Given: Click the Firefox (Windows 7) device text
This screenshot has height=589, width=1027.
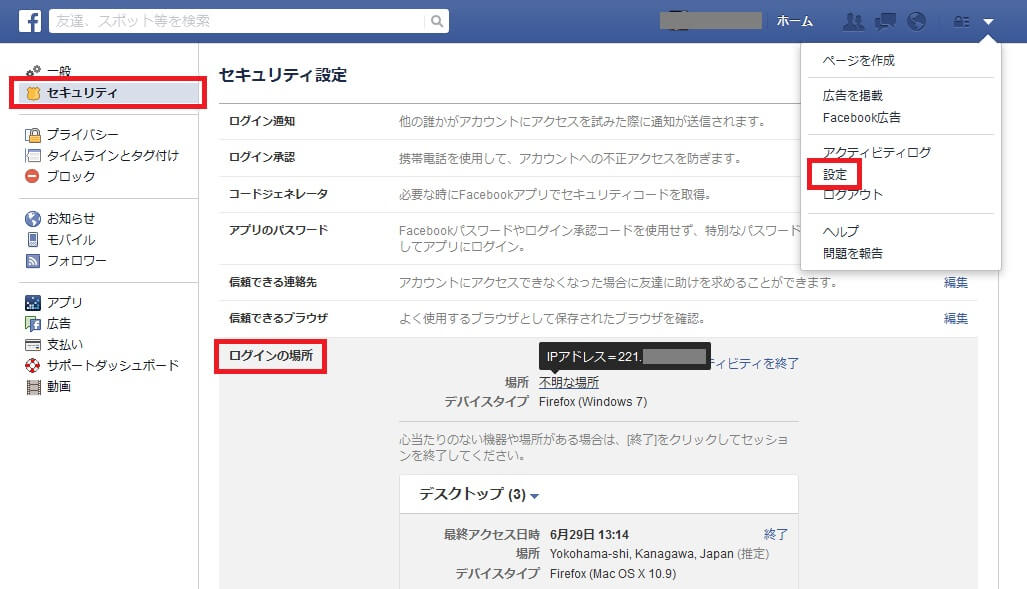Looking at the screenshot, I should click(593, 402).
